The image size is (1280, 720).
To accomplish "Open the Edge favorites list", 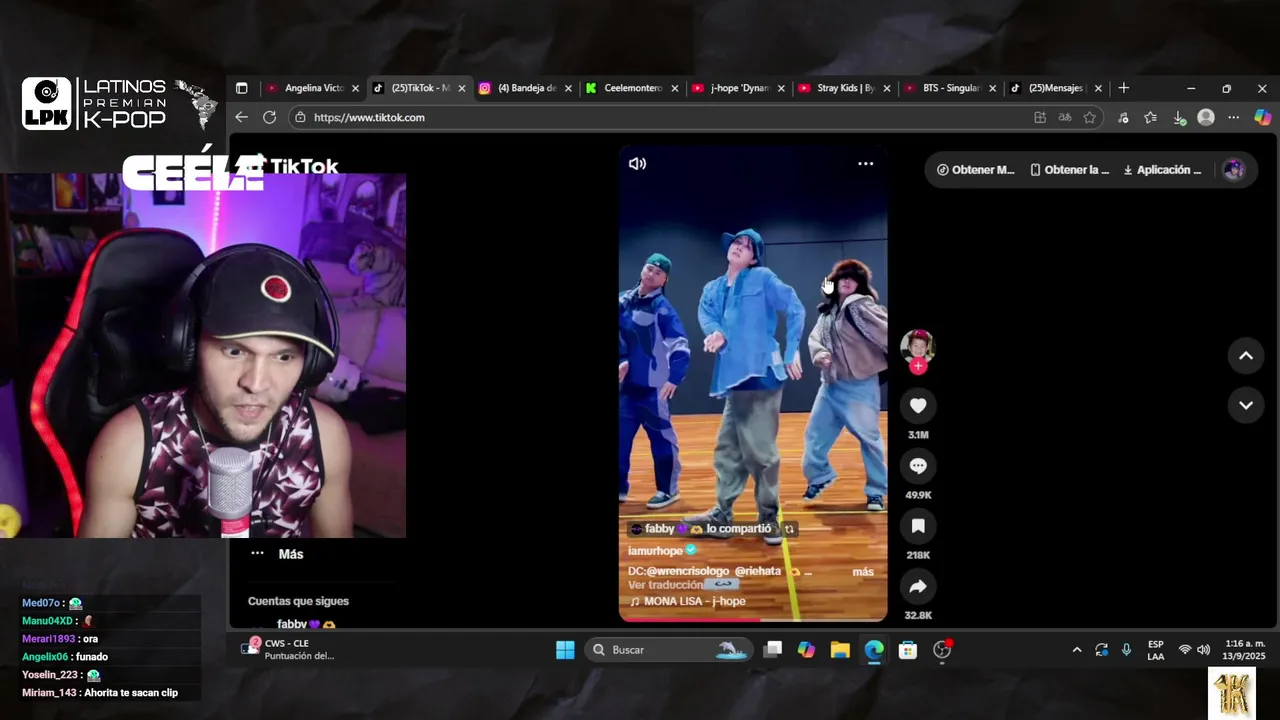I will [1151, 117].
